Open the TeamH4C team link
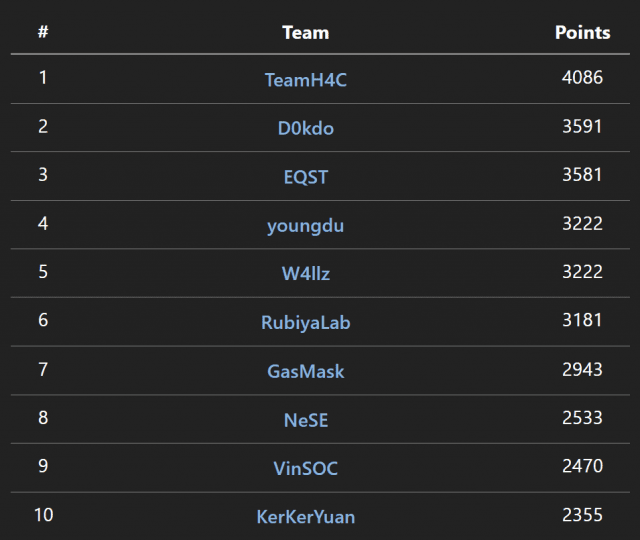Viewport: 640px width, 540px height. (305, 80)
